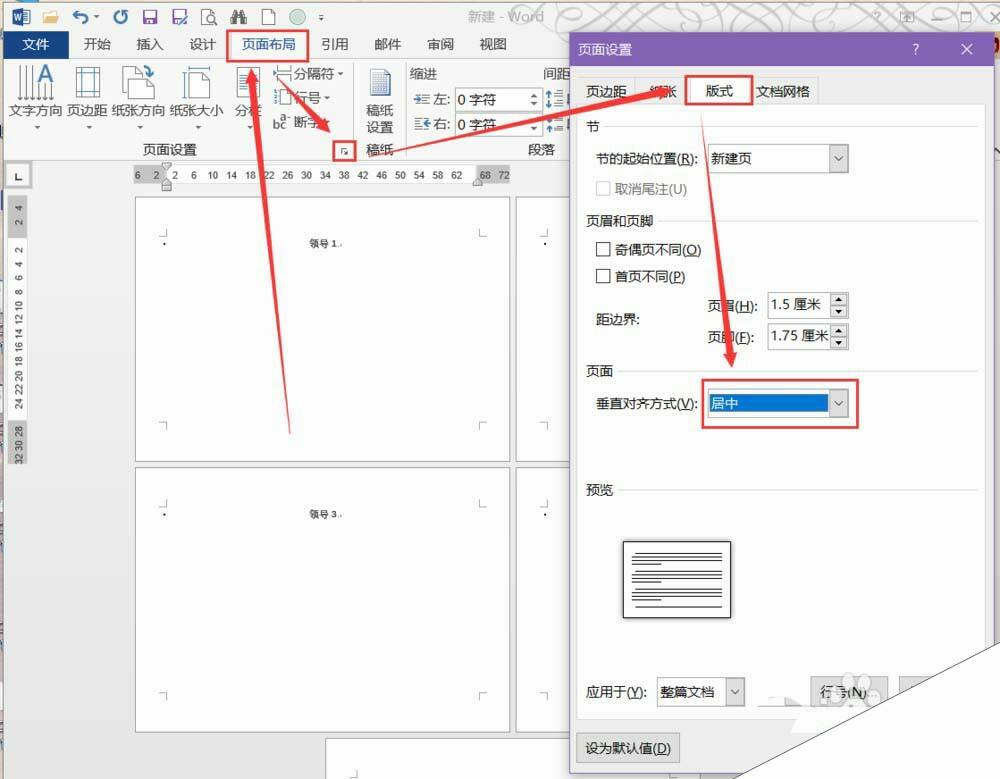Image resolution: width=1000 pixels, height=779 pixels.
Task: Click the right indent 右 input field
Action: pyautogui.click(x=491, y=124)
